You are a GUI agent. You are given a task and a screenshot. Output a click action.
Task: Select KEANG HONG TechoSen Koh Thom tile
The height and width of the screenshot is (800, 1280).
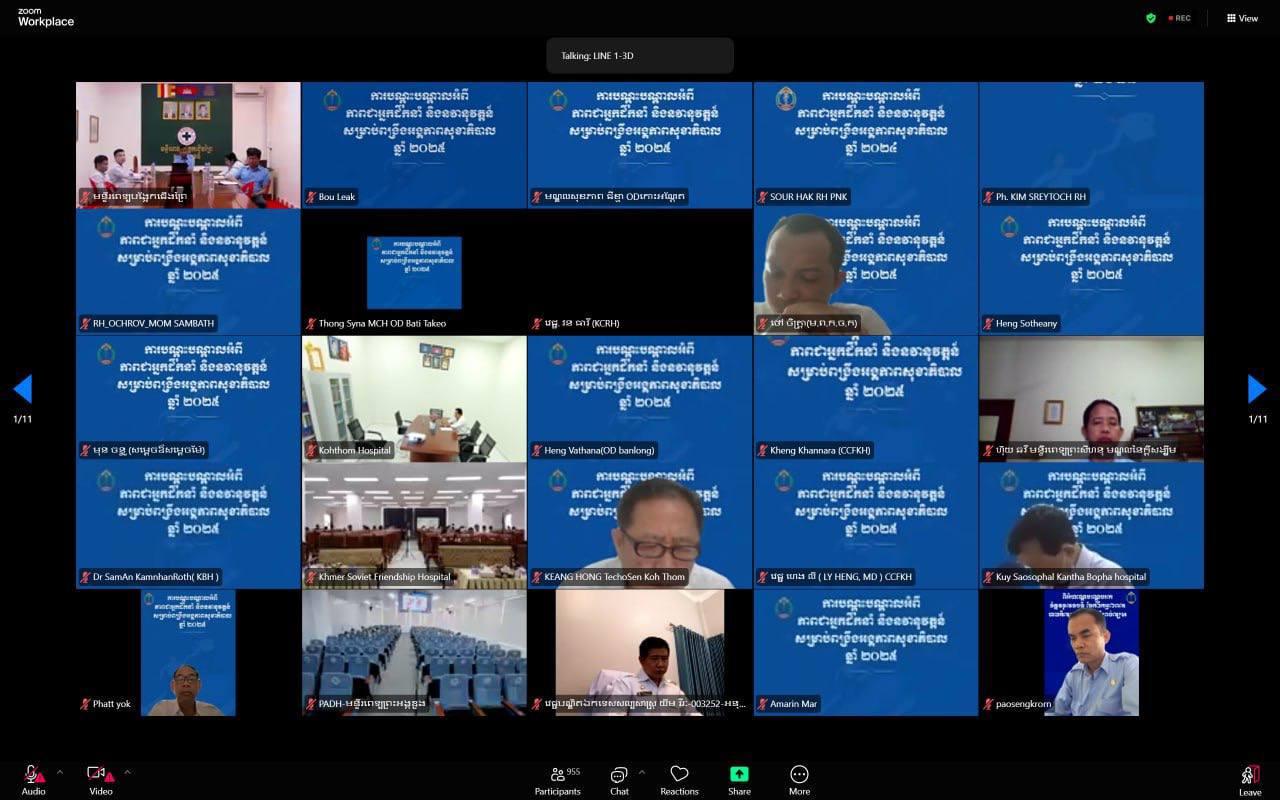640,526
